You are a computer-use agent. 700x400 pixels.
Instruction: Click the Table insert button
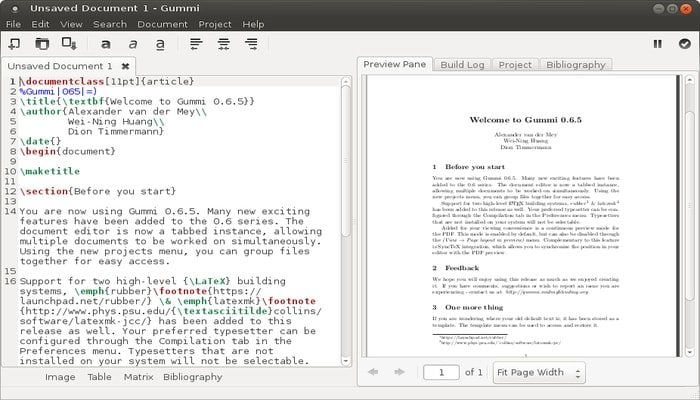click(100, 377)
